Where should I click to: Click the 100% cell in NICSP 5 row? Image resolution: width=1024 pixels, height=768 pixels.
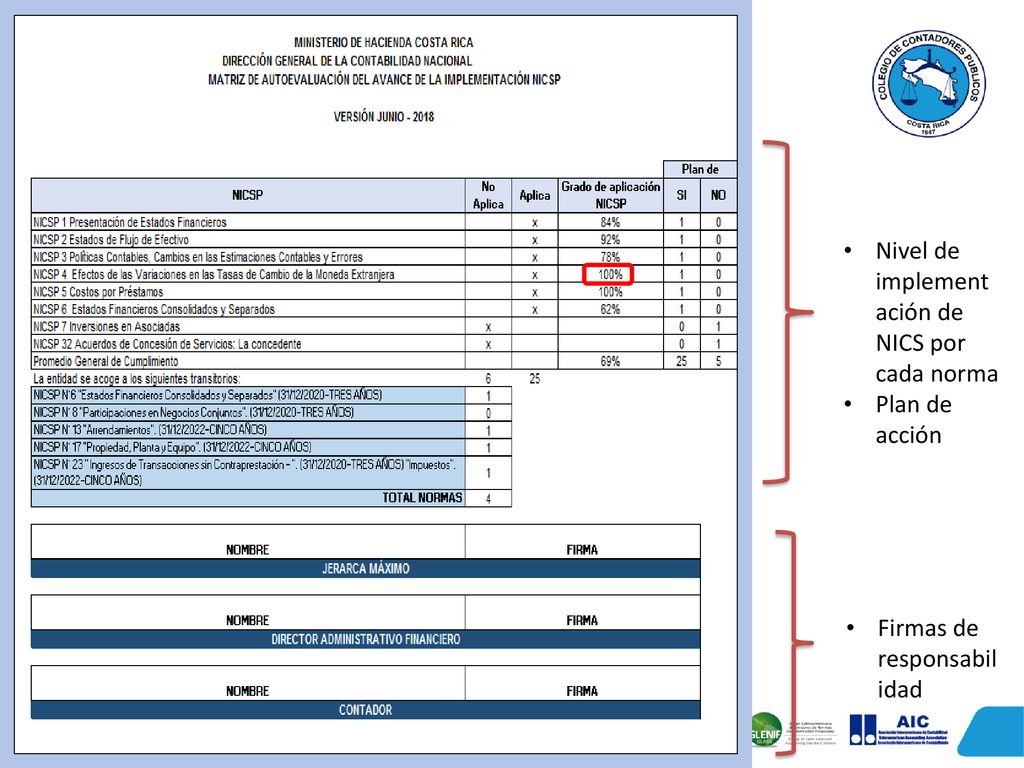(x=611, y=291)
